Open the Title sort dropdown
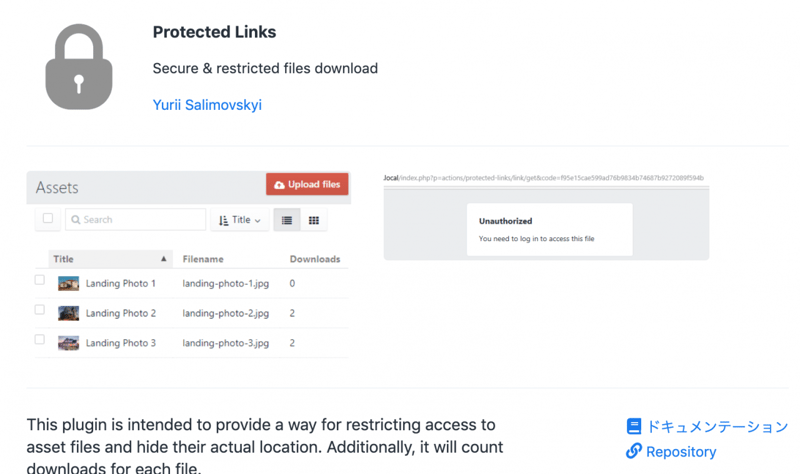800x474 pixels. tap(240, 220)
